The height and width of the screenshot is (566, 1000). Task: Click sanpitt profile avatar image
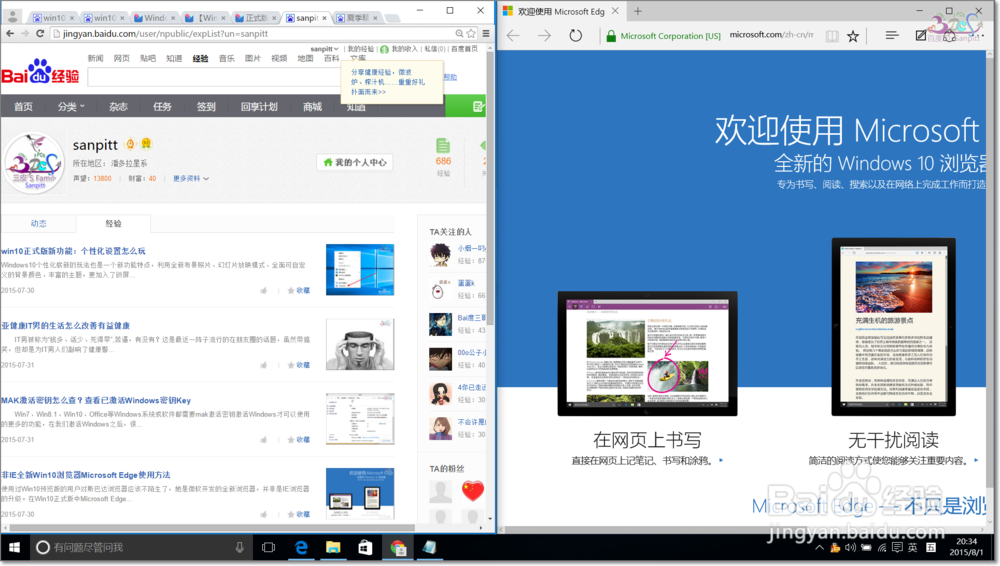pyautogui.click(x=34, y=163)
